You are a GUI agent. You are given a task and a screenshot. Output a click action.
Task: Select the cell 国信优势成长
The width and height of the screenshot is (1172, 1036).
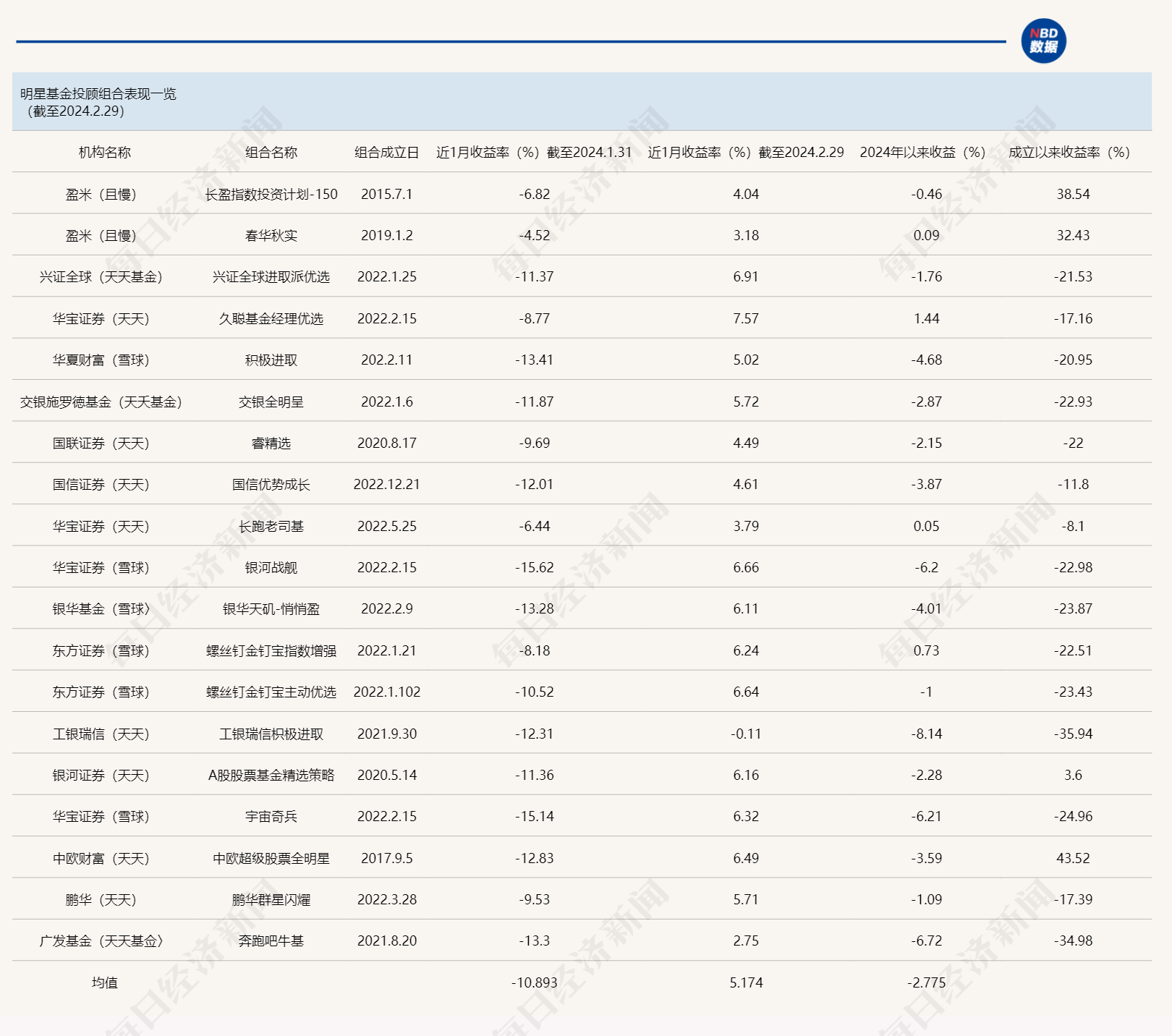[x=271, y=485]
